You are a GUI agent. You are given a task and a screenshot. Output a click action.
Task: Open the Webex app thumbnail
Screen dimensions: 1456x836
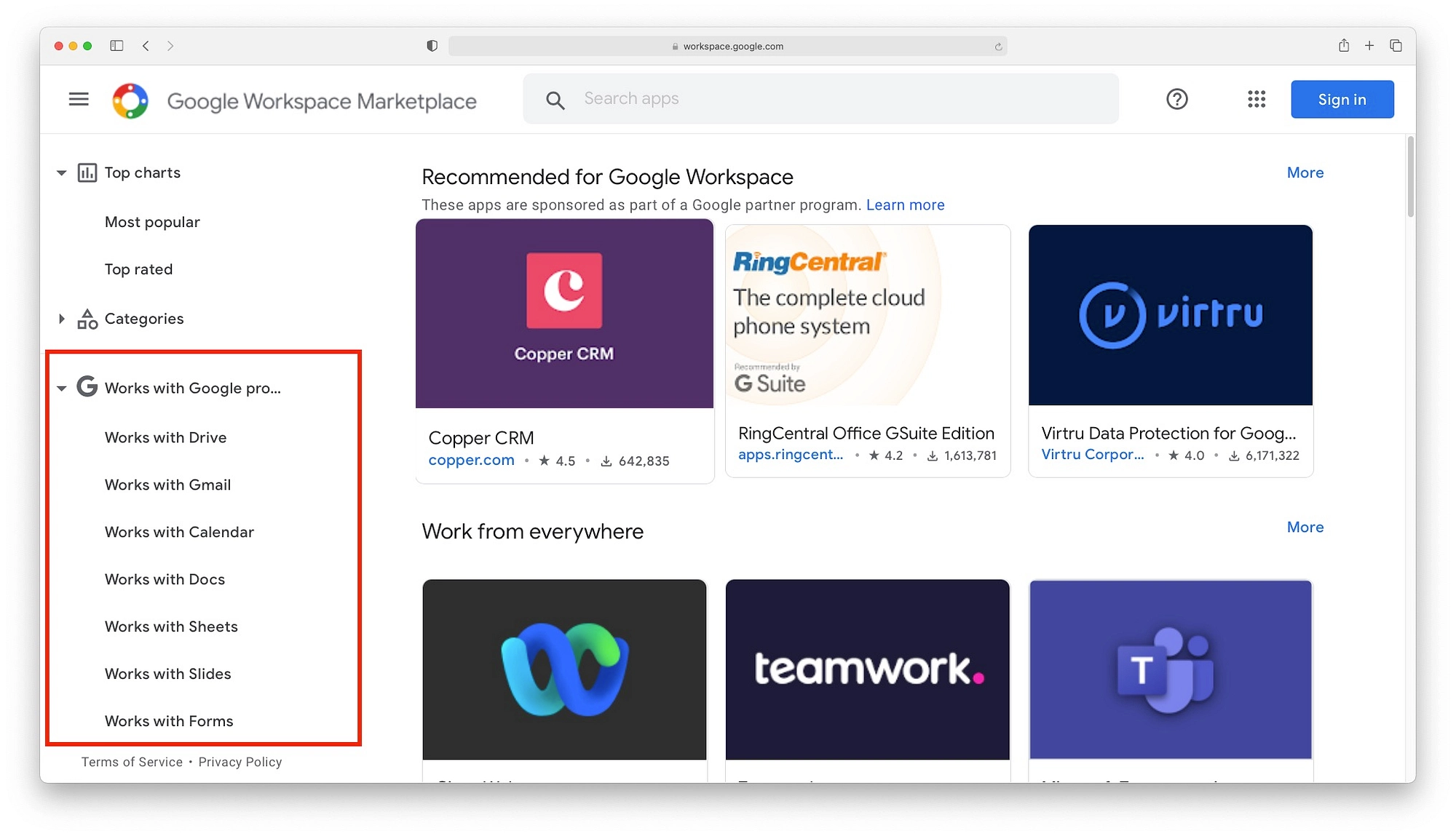[564, 669]
